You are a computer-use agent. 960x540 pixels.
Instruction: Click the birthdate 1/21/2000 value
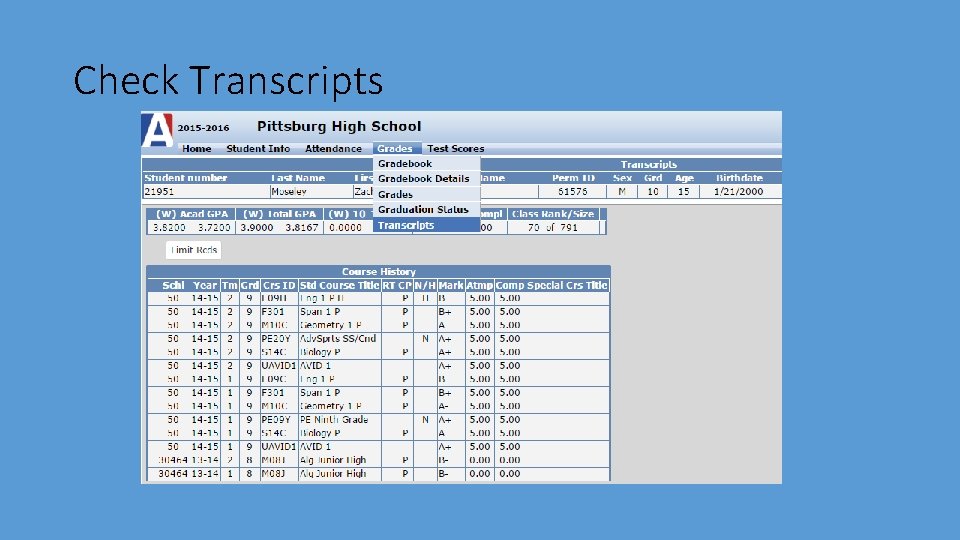738,192
